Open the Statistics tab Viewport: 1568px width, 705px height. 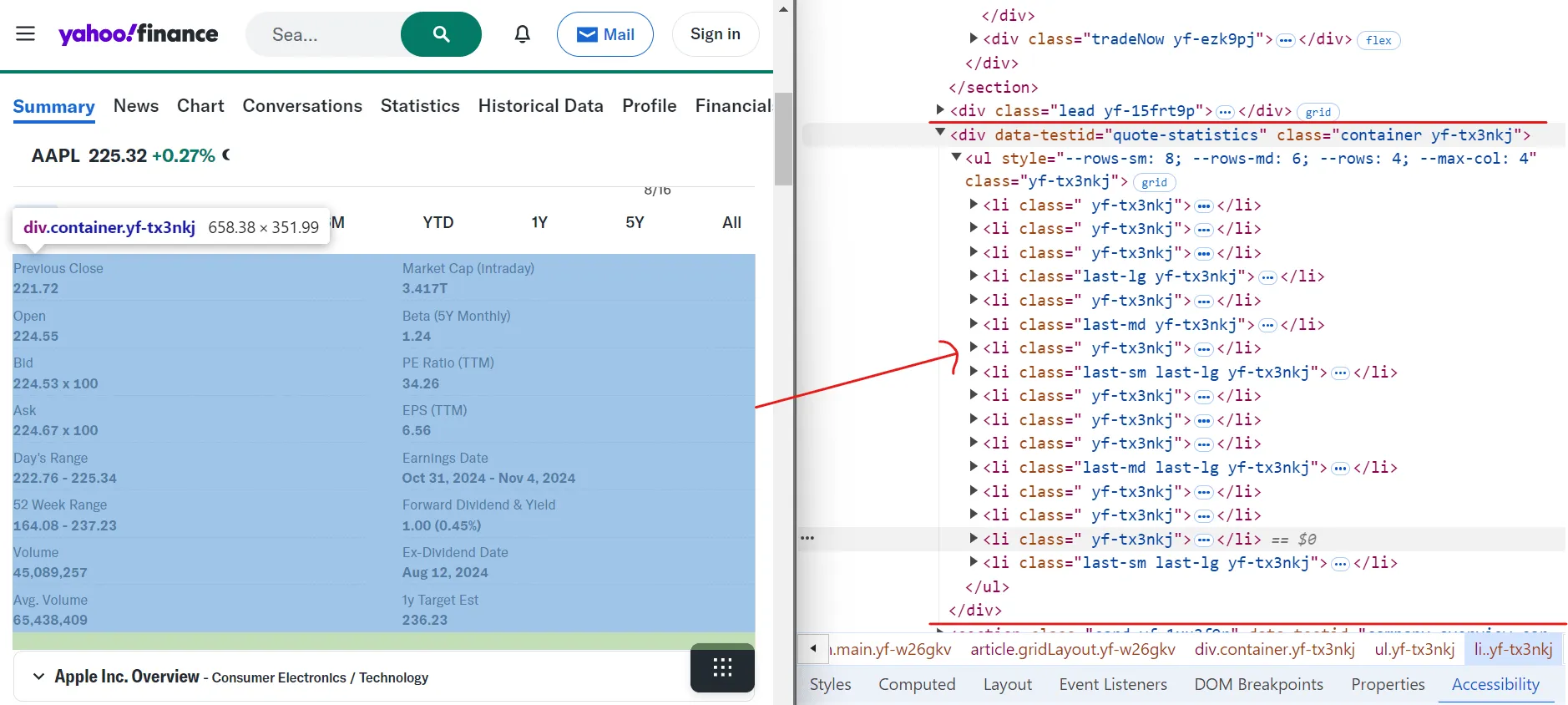pos(420,106)
